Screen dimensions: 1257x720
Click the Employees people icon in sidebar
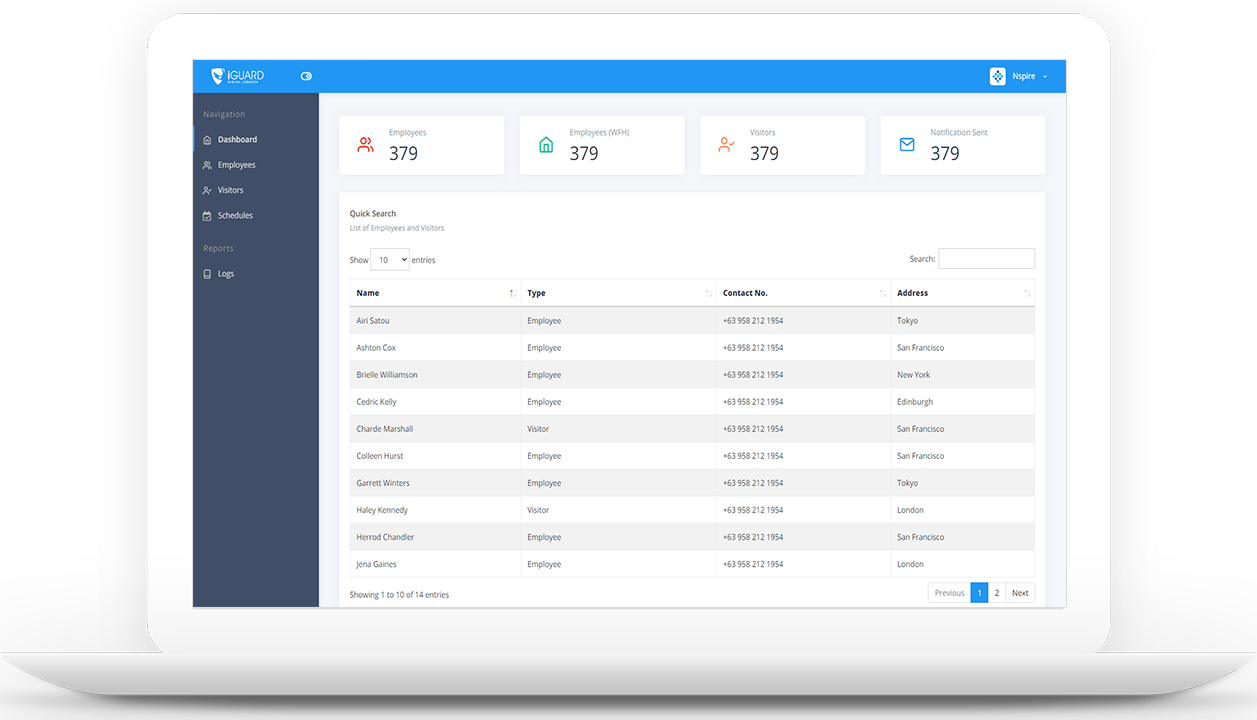(207, 165)
